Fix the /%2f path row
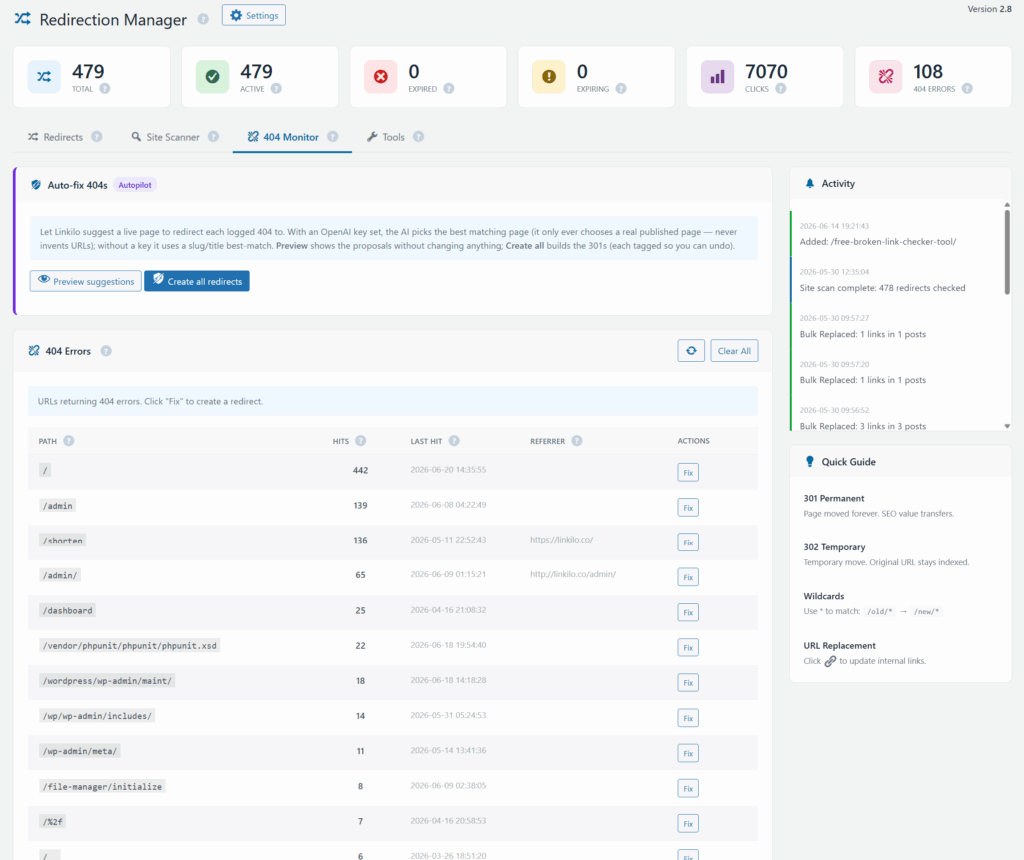Viewport: 1024px width, 860px height. coord(688,823)
